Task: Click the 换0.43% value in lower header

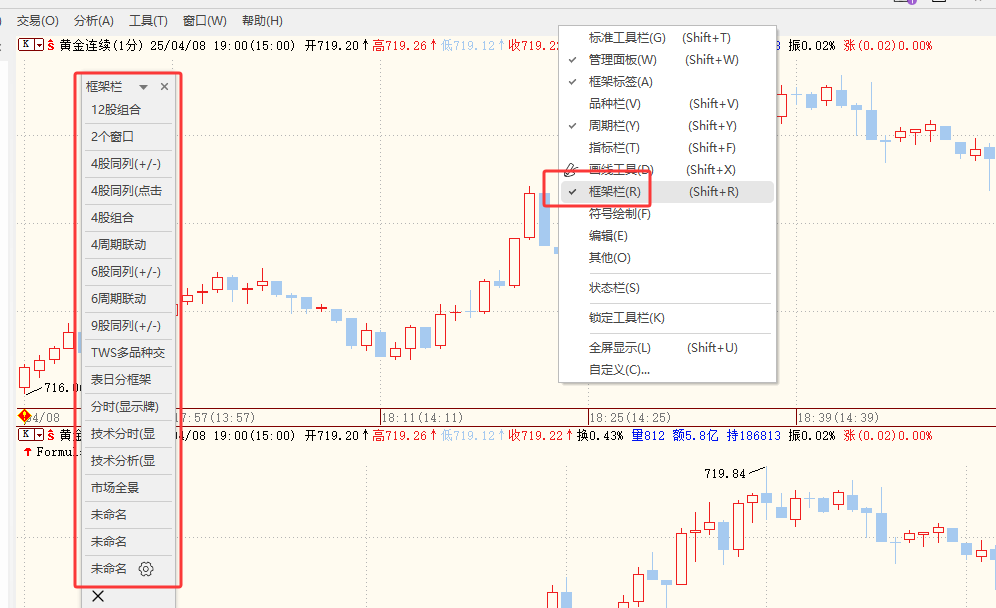Action: [600, 435]
